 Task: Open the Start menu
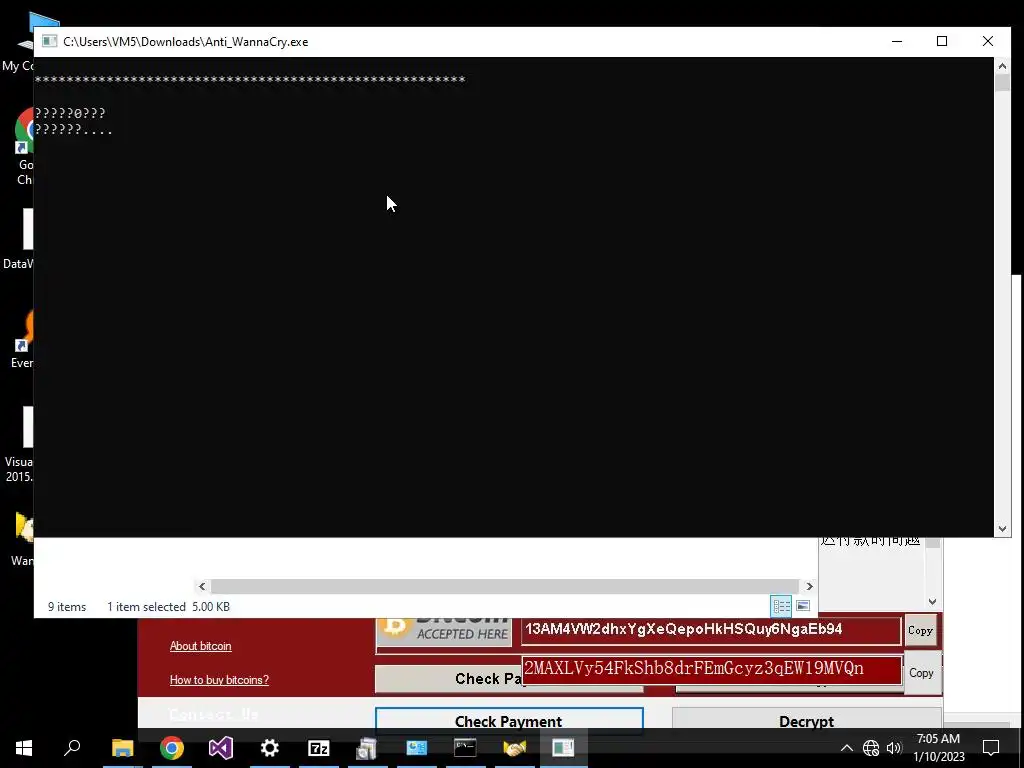coord(24,748)
